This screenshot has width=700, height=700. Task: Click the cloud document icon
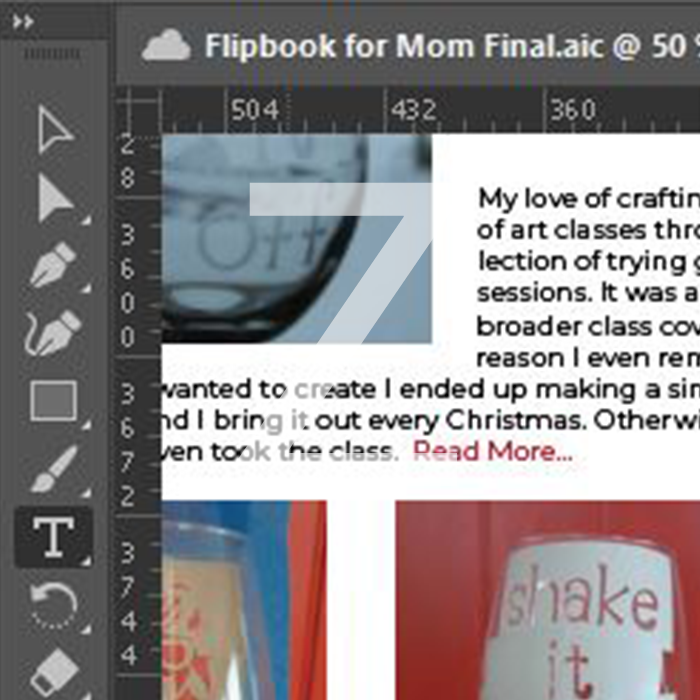(x=166, y=45)
